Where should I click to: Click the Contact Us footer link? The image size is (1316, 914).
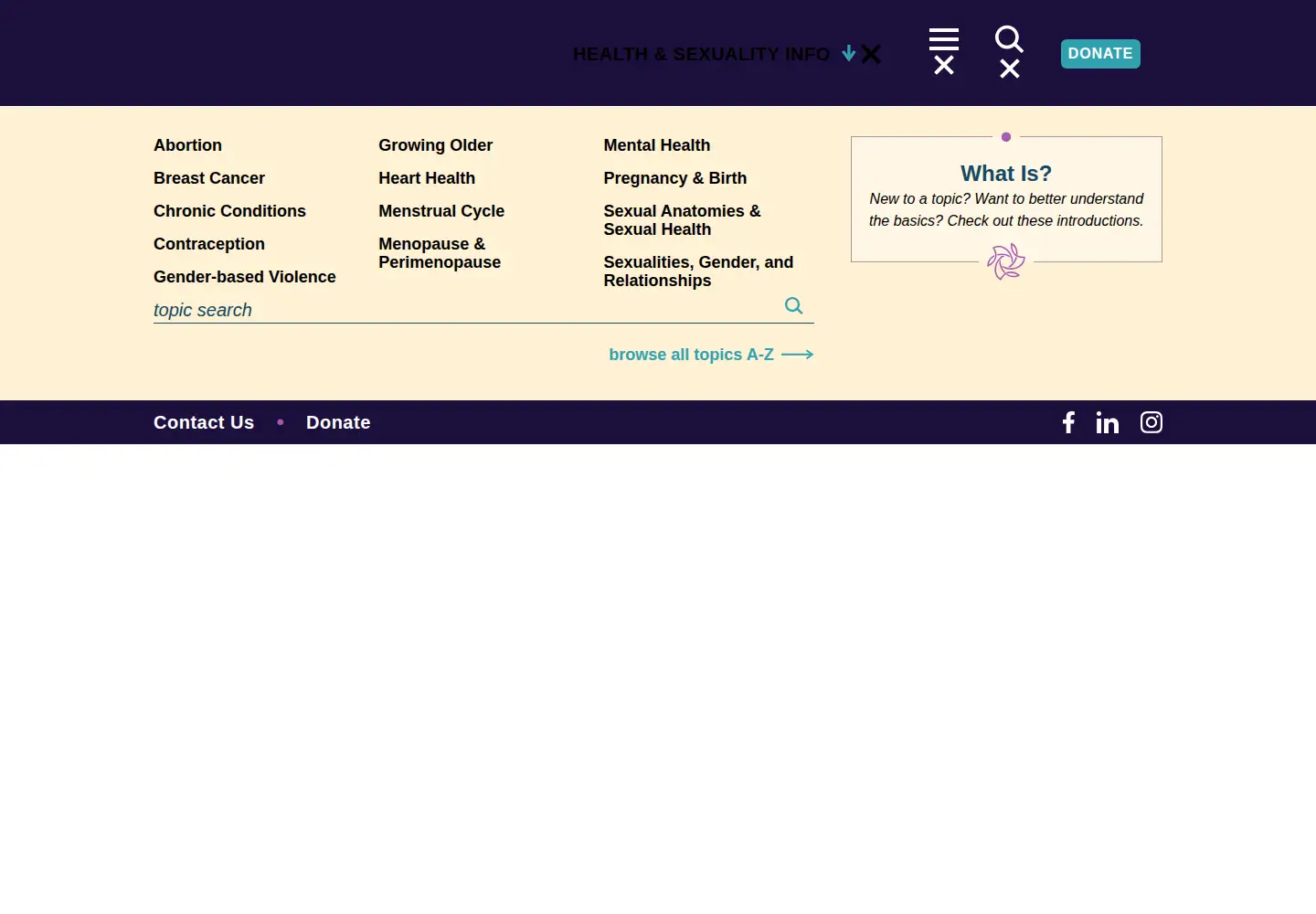(x=204, y=422)
